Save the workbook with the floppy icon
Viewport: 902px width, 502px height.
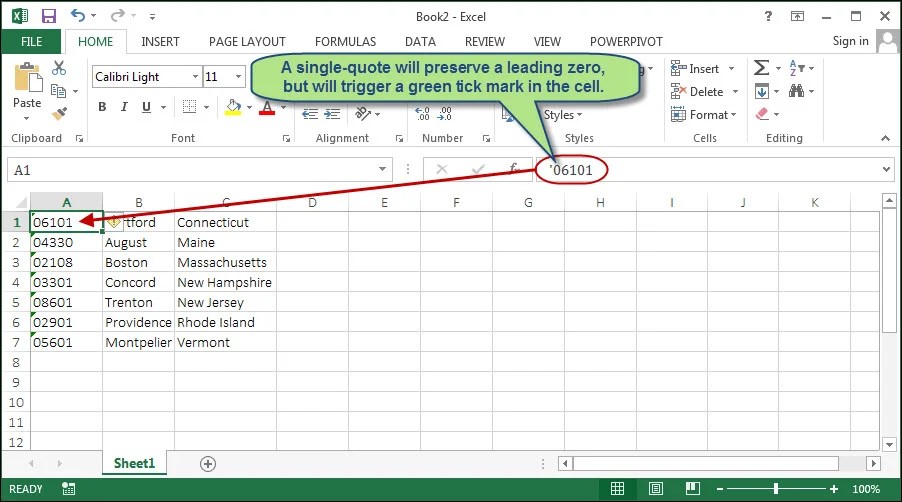coord(49,16)
